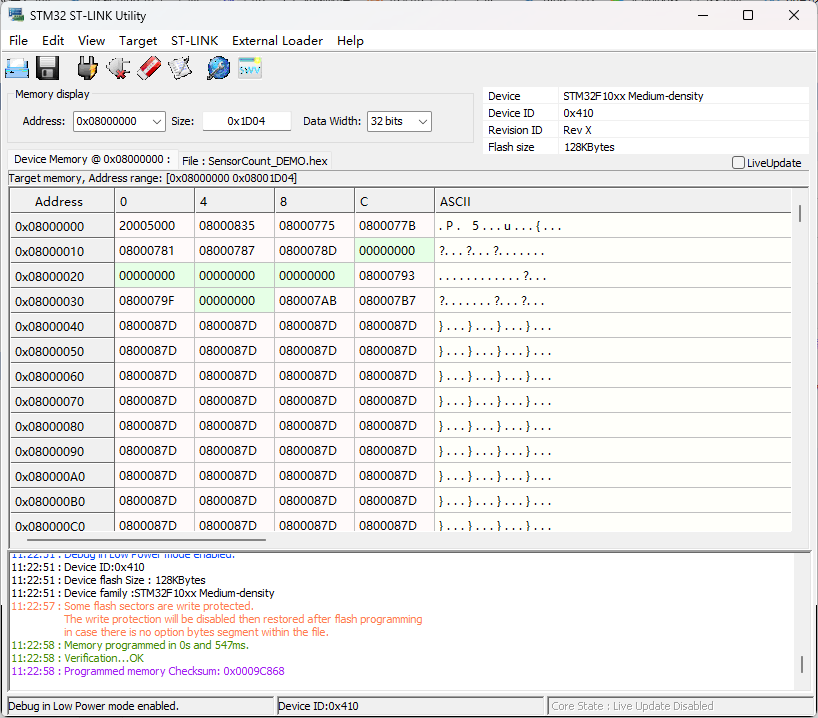Switch to File : SensorCount_DEMO.hex tab
The width and height of the screenshot is (818, 718).
(255, 161)
